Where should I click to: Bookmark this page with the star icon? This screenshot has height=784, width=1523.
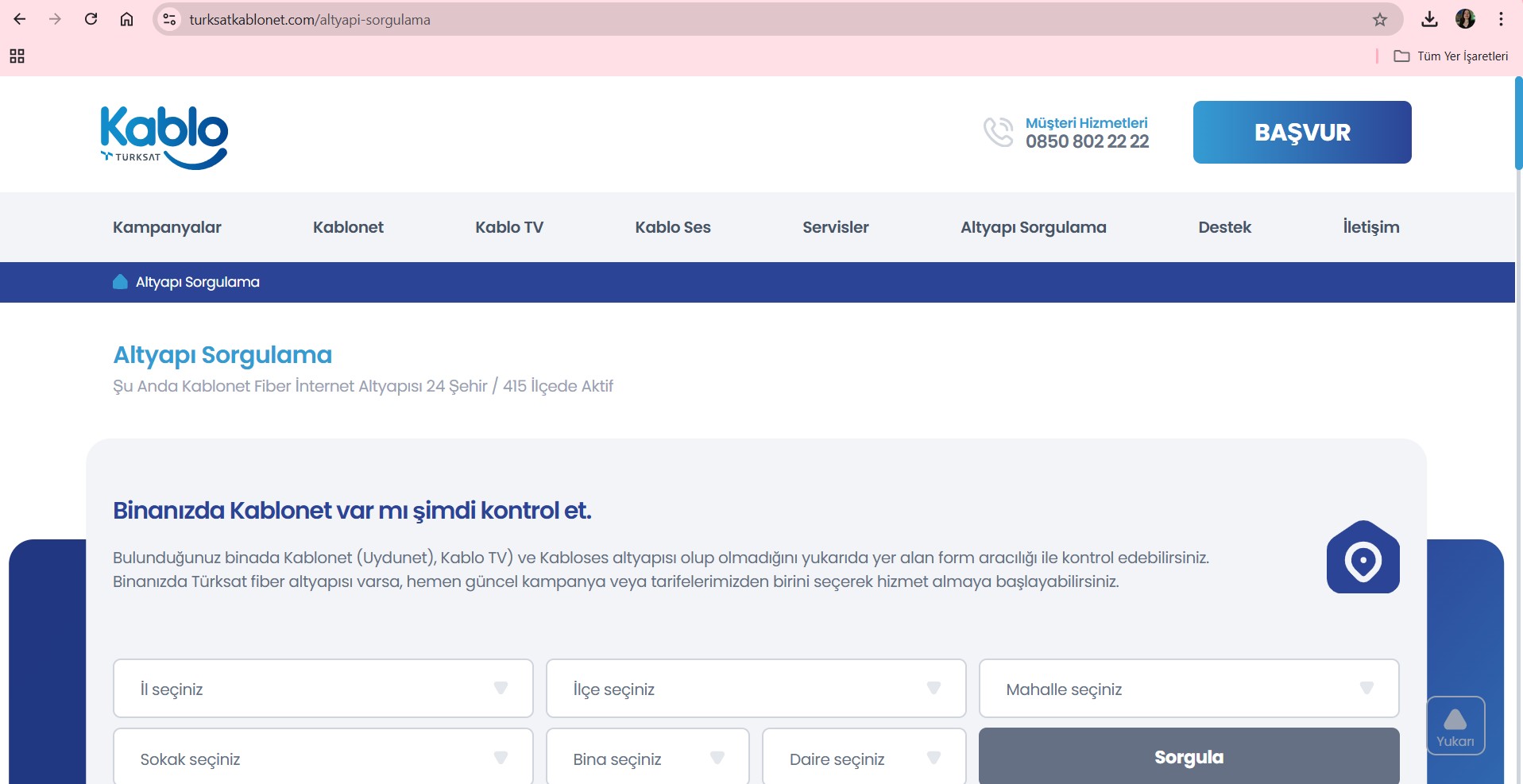1380,19
